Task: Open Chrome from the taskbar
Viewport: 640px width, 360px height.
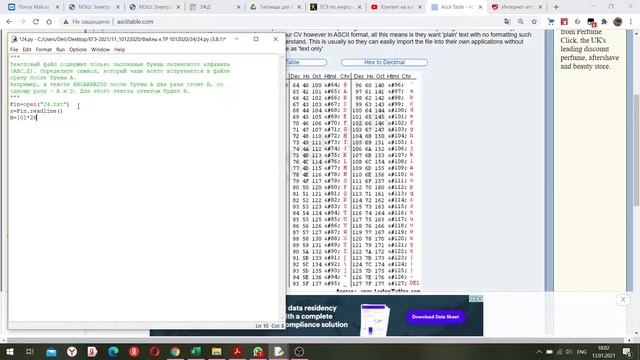Action: tap(175, 351)
